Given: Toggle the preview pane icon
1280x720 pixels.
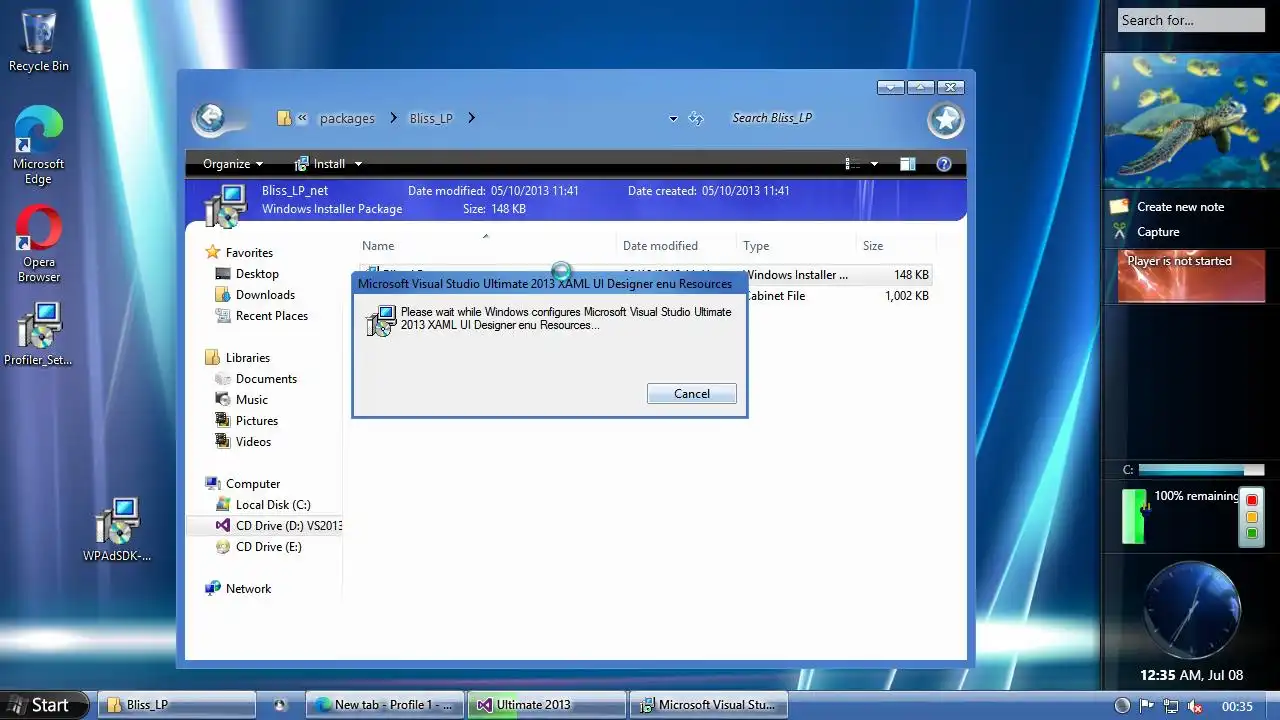Looking at the screenshot, I should [907, 164].
